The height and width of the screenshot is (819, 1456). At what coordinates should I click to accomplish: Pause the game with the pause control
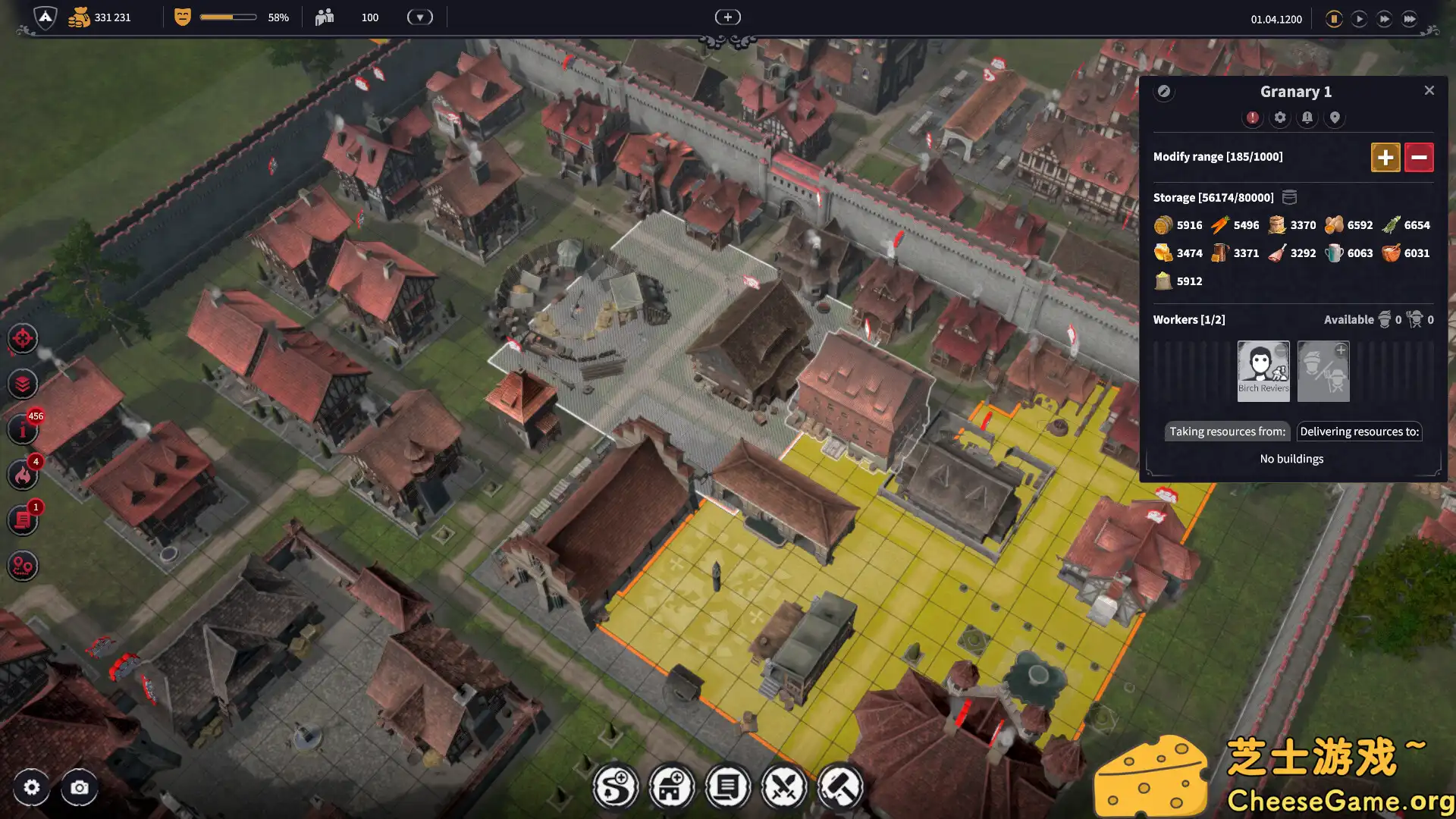[1334, 19]
